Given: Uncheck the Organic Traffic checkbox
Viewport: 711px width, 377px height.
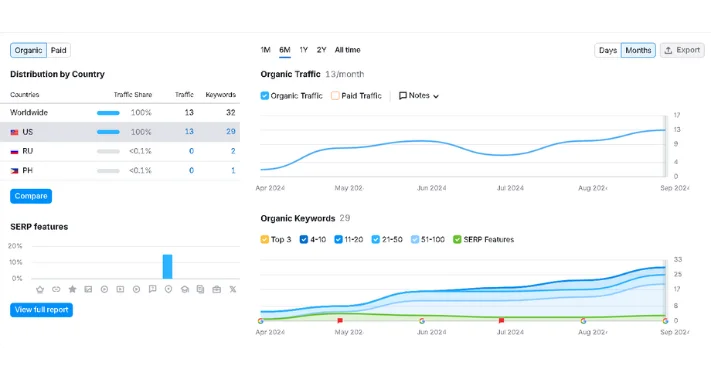Looking at the screenshot, I should coord(265,96).
